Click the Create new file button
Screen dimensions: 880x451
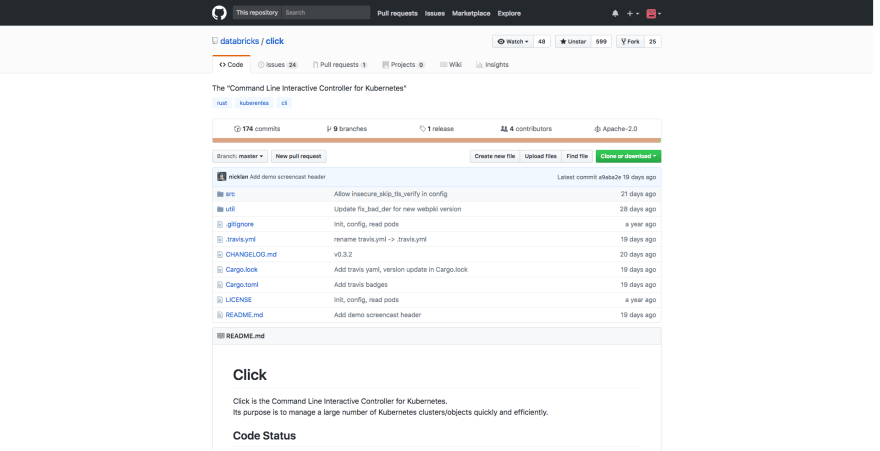495,157
